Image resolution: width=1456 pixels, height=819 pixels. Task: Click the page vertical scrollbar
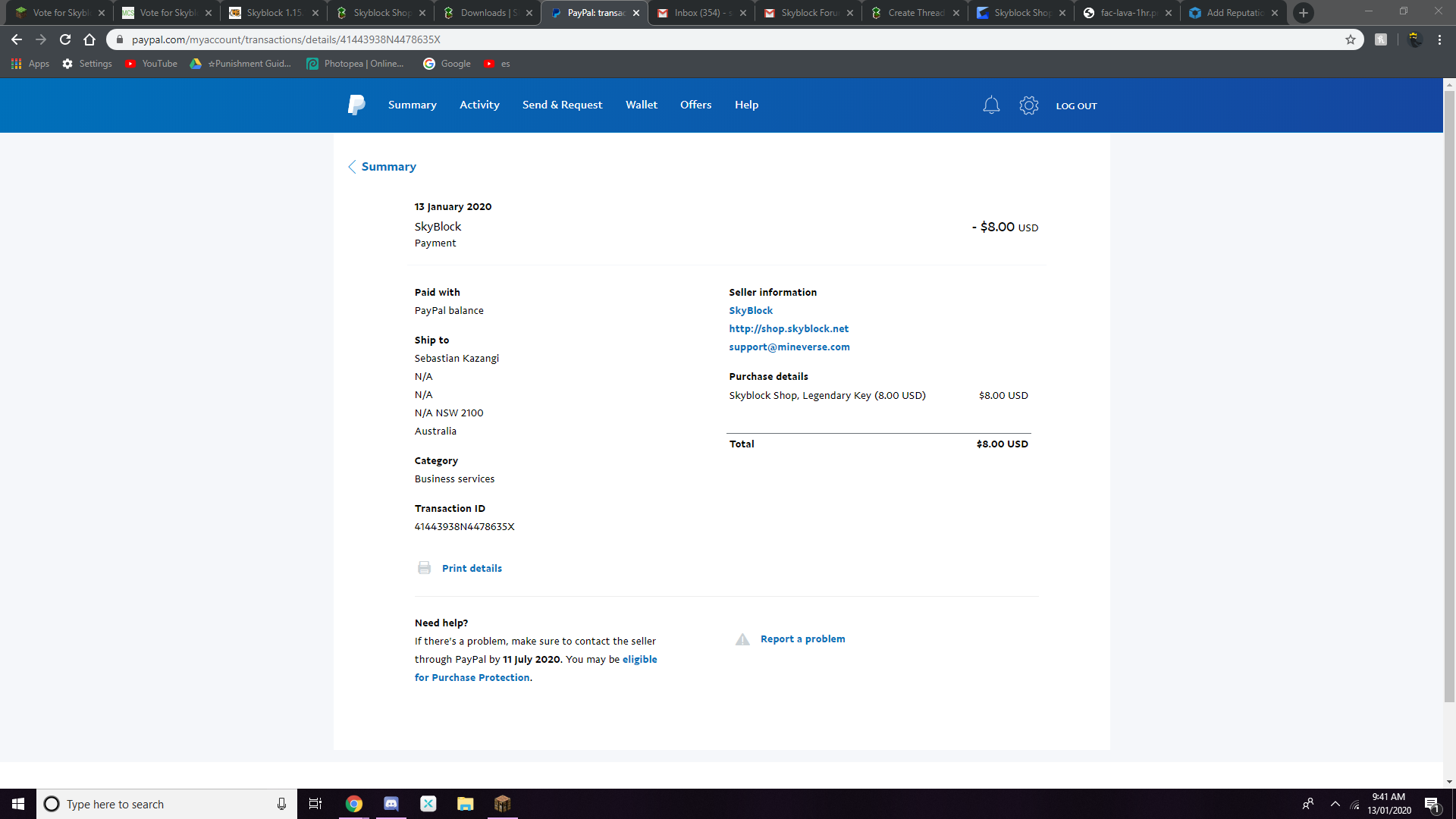[x=1449, y=394]
